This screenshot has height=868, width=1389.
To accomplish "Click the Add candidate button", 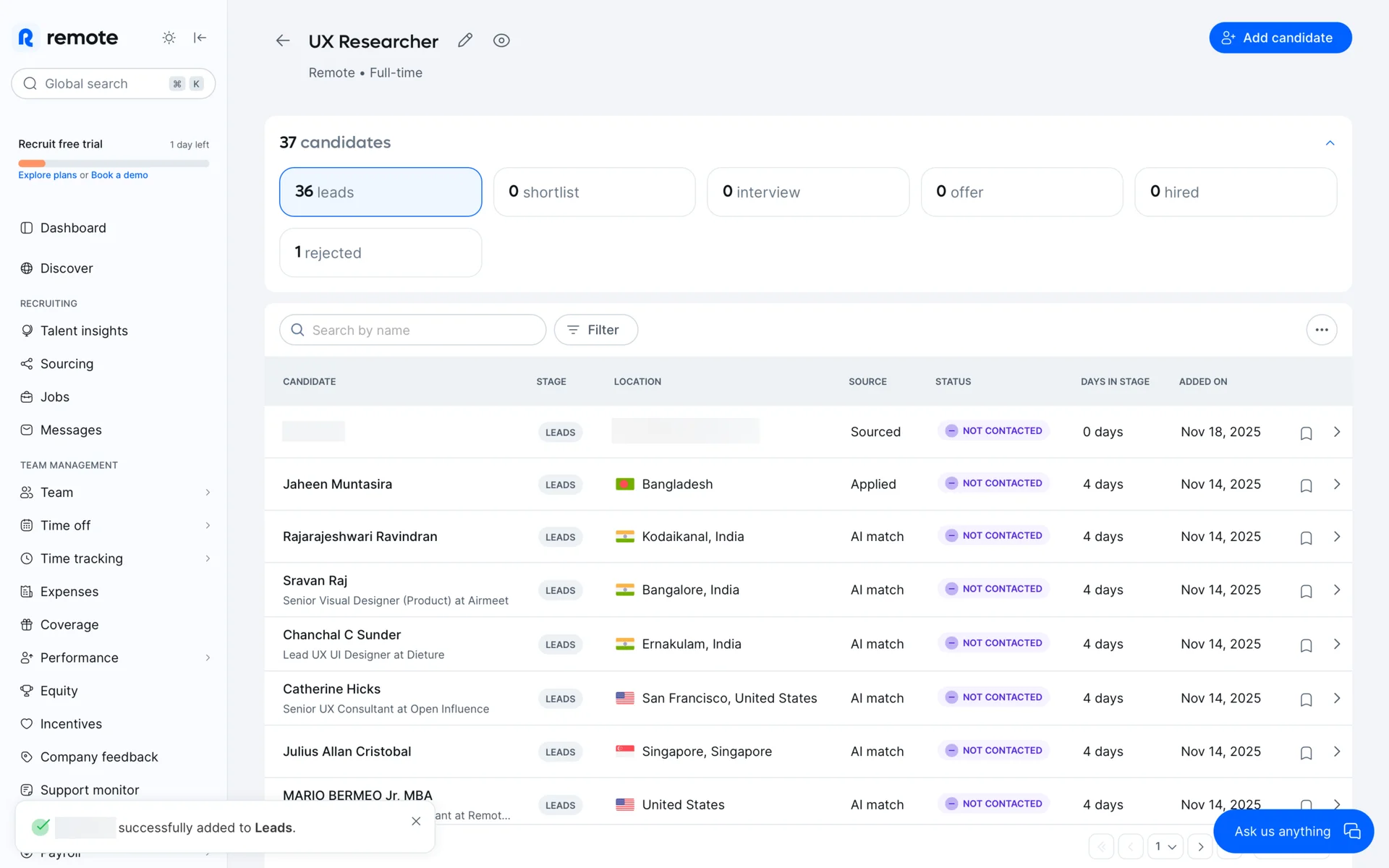I will pos(1280,38).
